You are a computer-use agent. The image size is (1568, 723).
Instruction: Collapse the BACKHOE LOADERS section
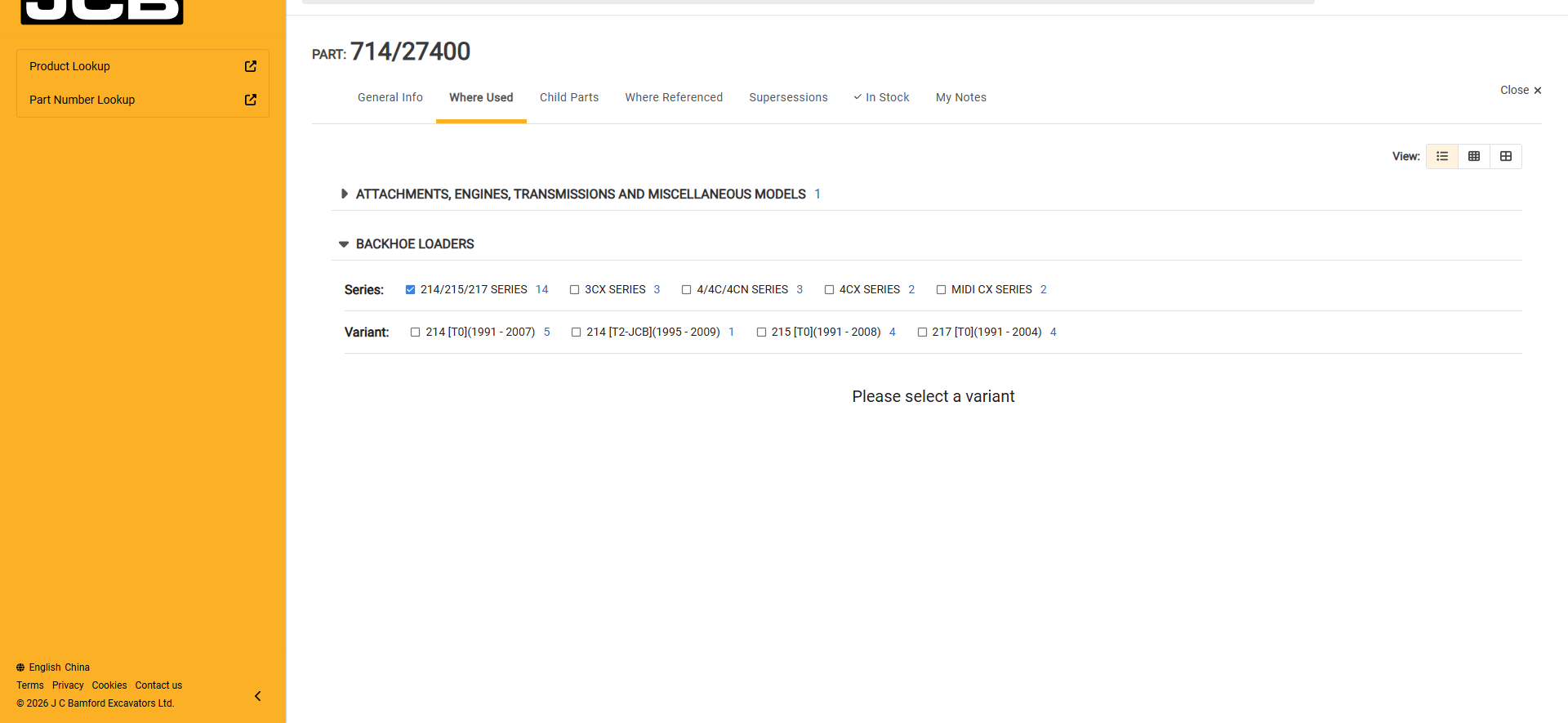tap(344, 244)
